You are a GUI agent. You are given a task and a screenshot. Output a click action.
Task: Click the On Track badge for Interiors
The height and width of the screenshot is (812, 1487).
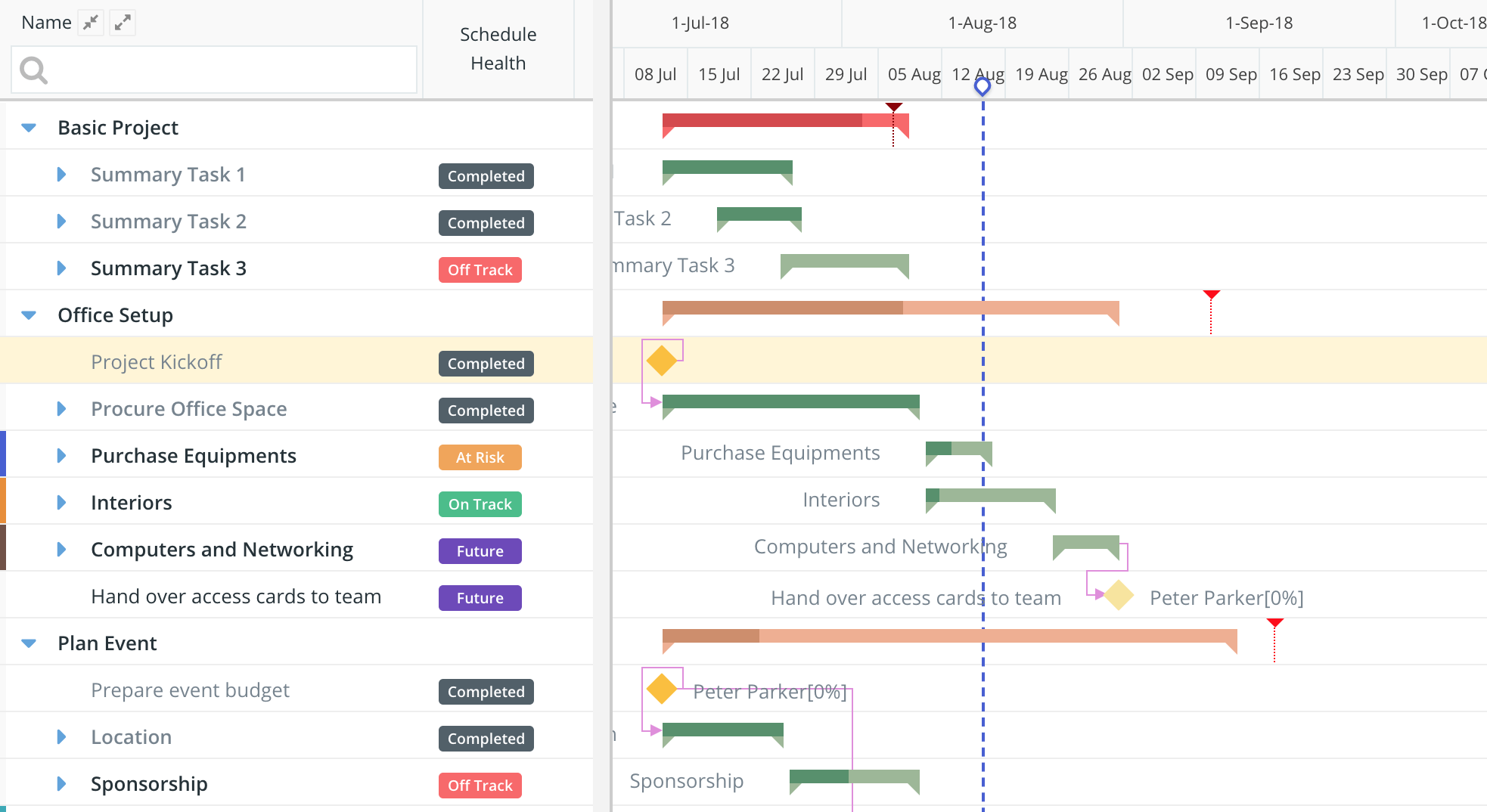(480, 504)
